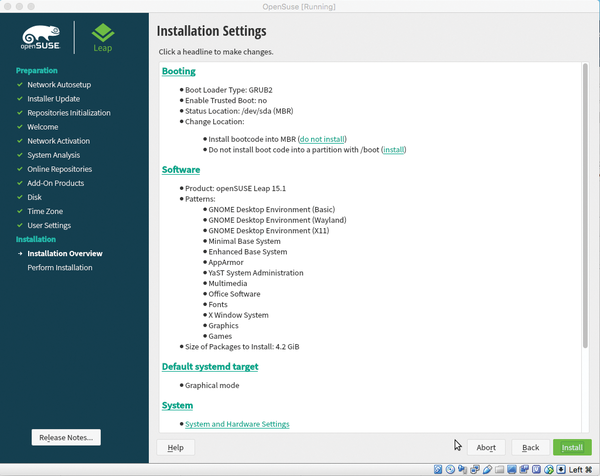600x476 pixels.
Task: Click 'Minimal Base System' pattern
Action: point(245,241)
